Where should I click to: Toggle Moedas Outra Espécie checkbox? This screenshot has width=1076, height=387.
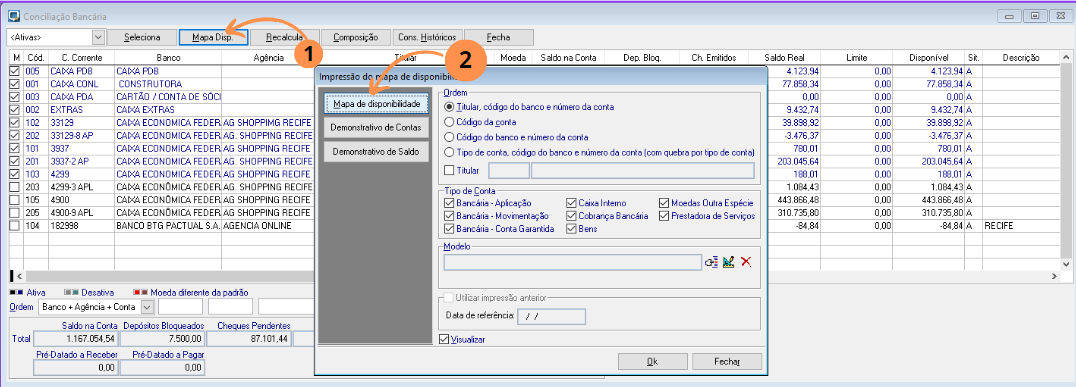click(664, 203)
